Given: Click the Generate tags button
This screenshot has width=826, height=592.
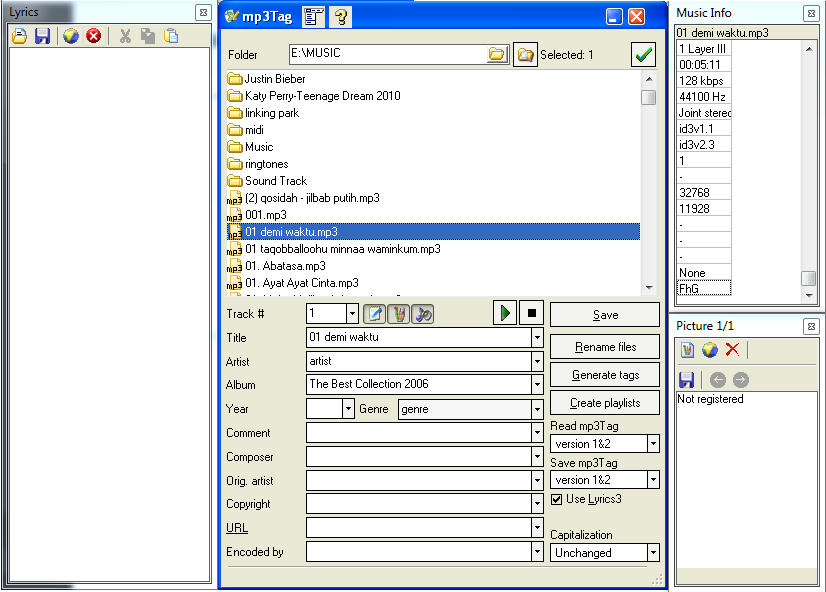Looking at the screenshot, I should tap(605, 374).
